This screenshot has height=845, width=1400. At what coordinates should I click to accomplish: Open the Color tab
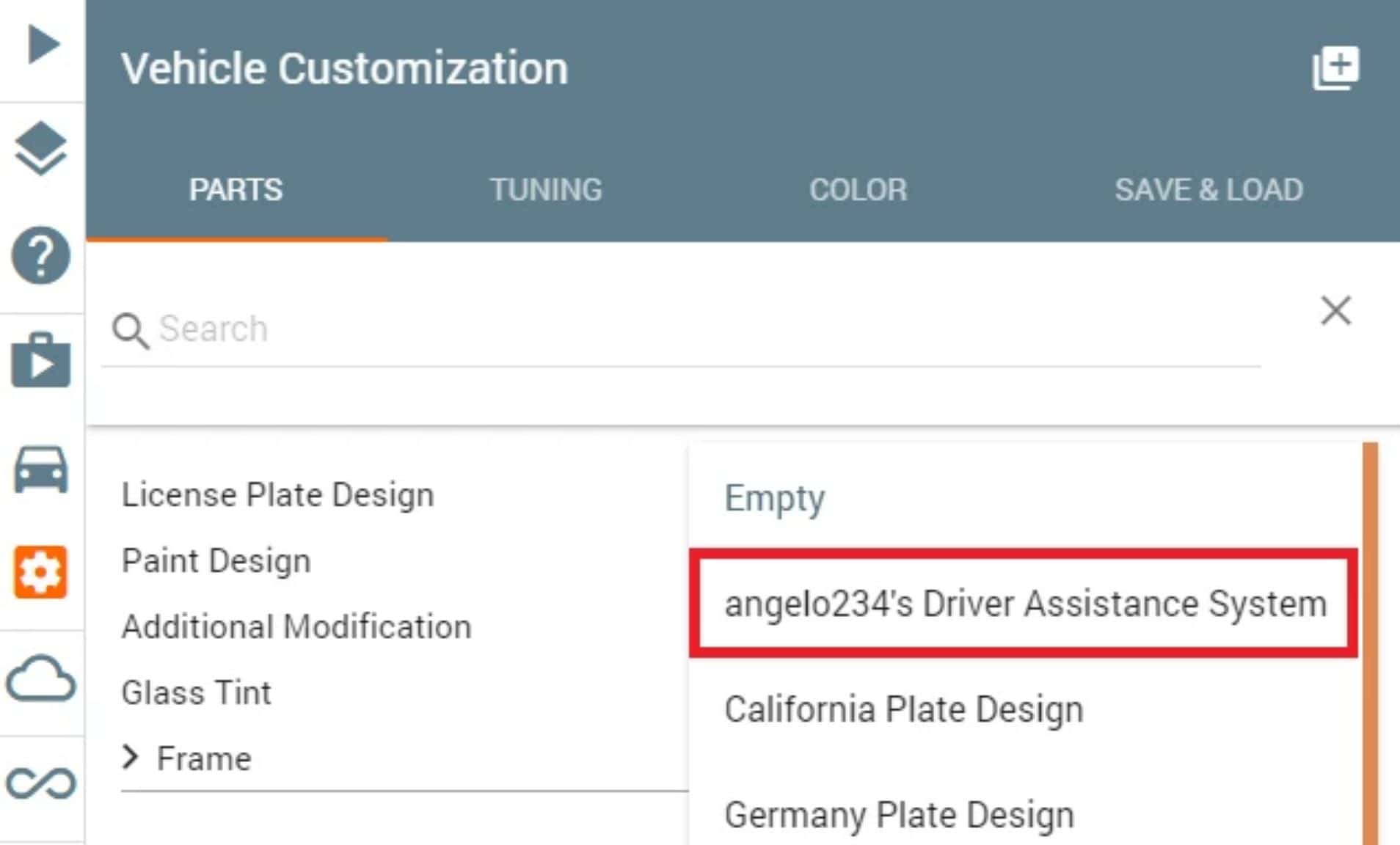(x=858, y=190)
